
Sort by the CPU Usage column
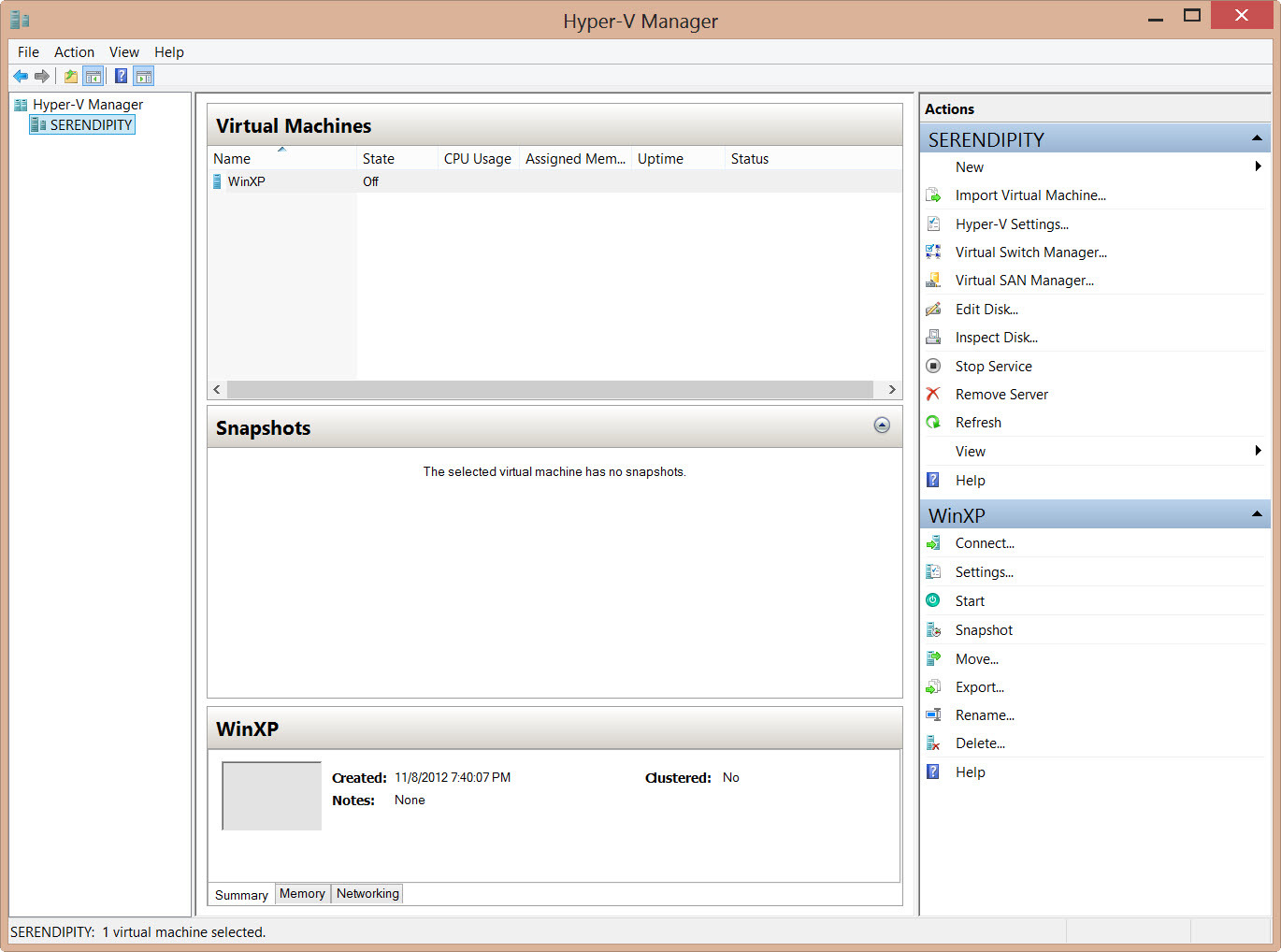coord(478,159)
